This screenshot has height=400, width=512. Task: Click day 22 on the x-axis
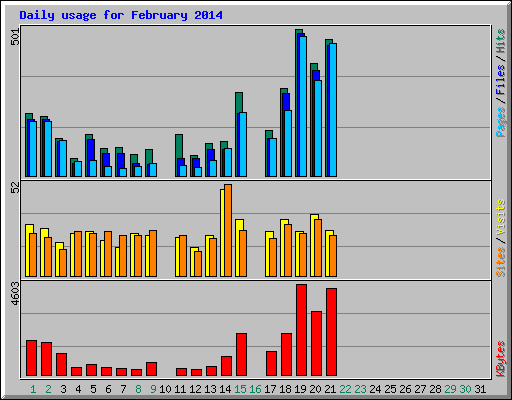point(345,389)
